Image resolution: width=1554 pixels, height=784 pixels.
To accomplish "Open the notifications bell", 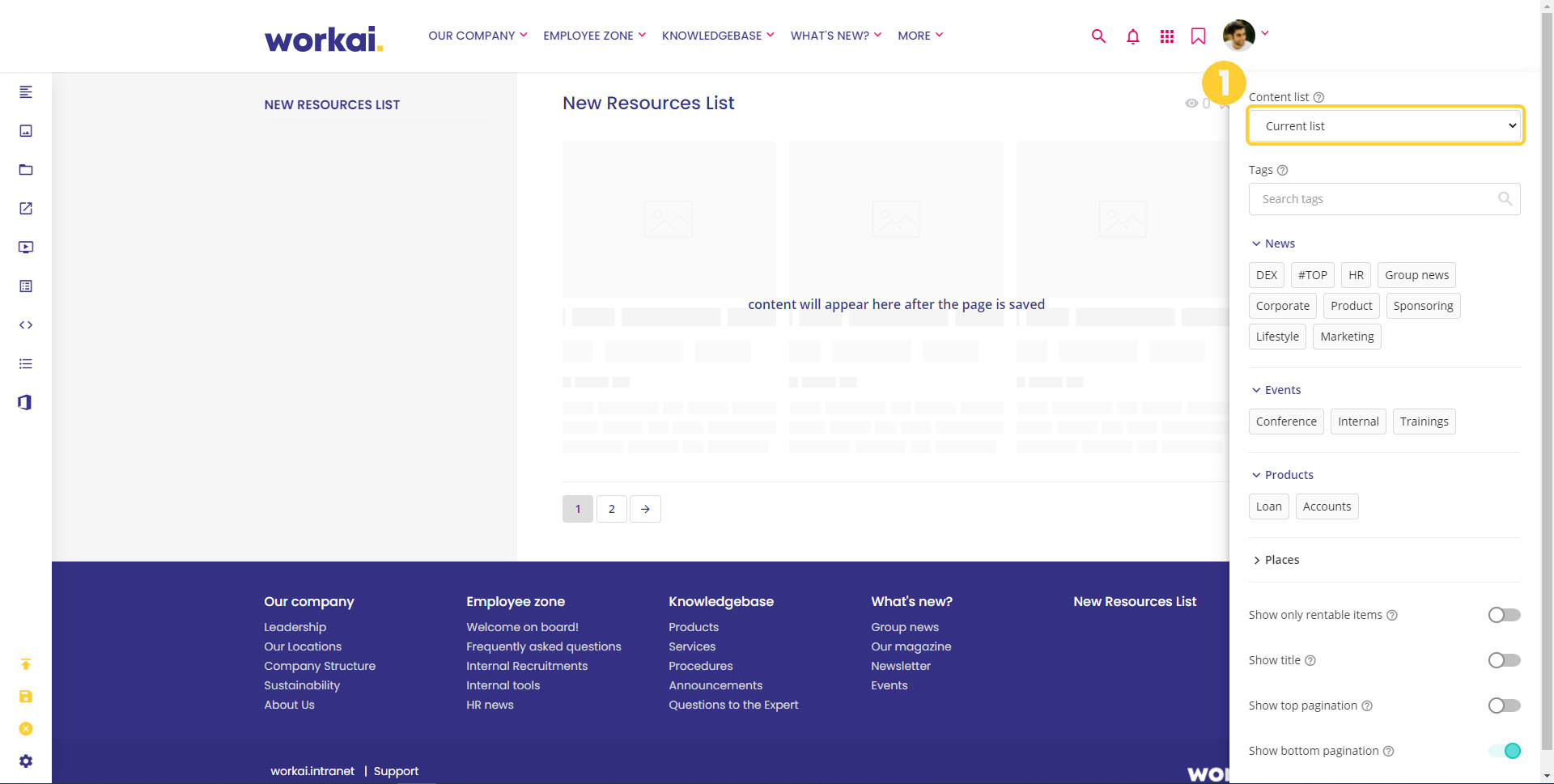I will (1133, 36).
